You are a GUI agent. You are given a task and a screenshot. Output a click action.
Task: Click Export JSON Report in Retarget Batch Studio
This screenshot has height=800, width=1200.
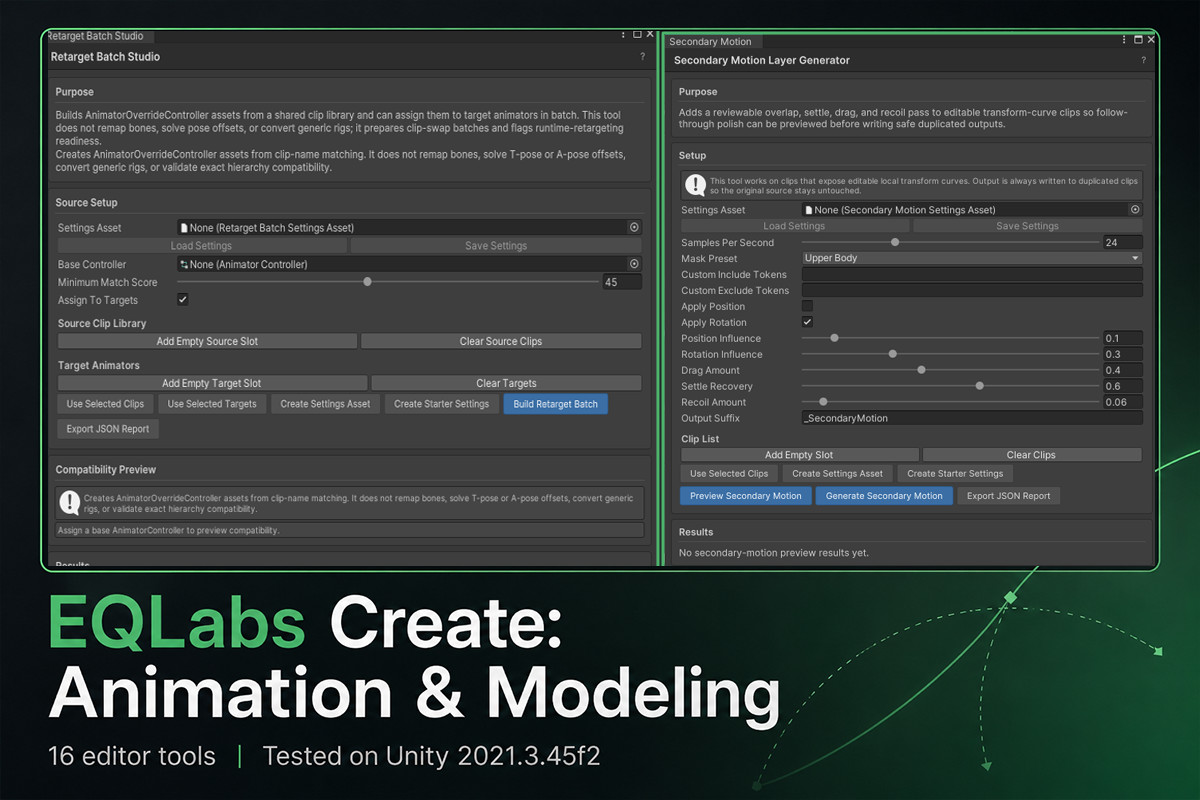point(108,429)
